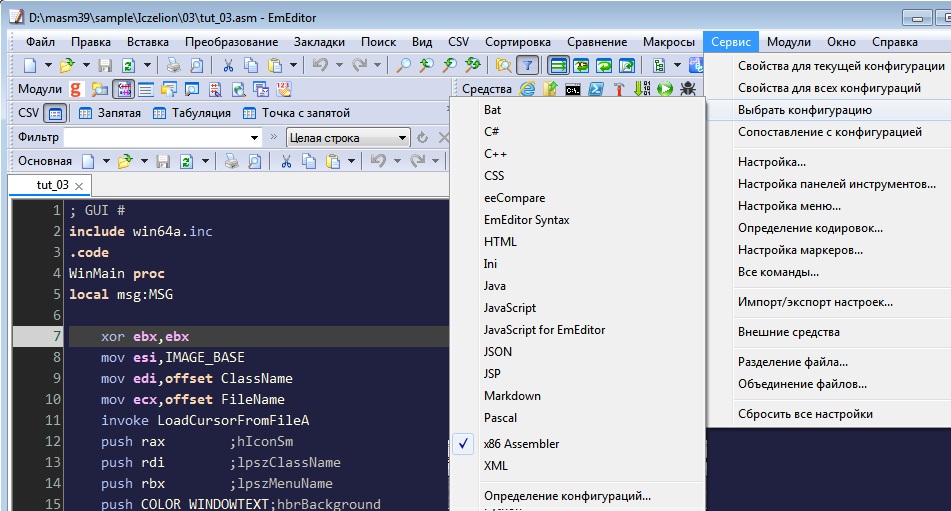Expand the Целая строка filter combo box

pos(402,138)
